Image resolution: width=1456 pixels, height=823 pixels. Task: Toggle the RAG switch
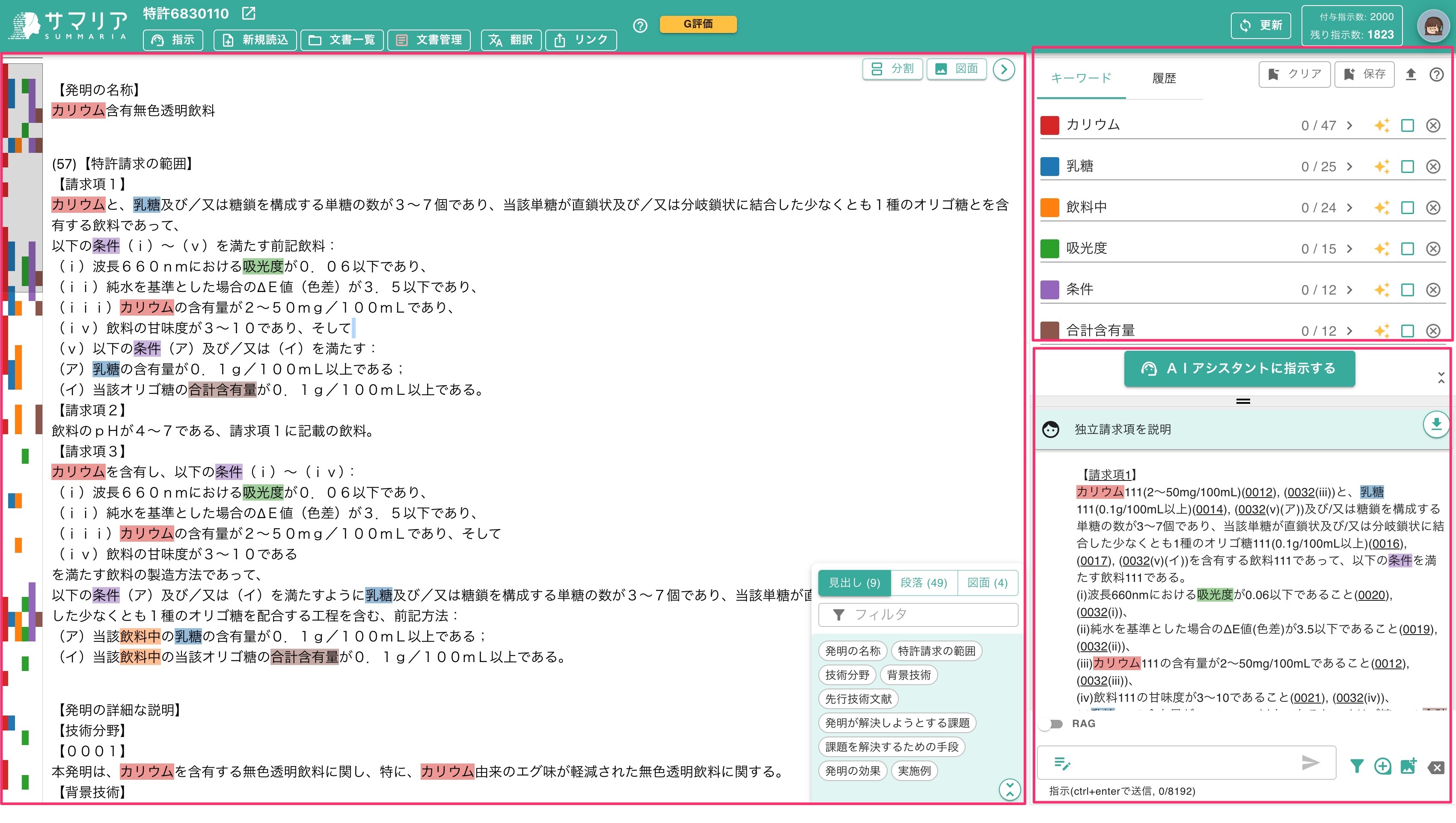1051,724
